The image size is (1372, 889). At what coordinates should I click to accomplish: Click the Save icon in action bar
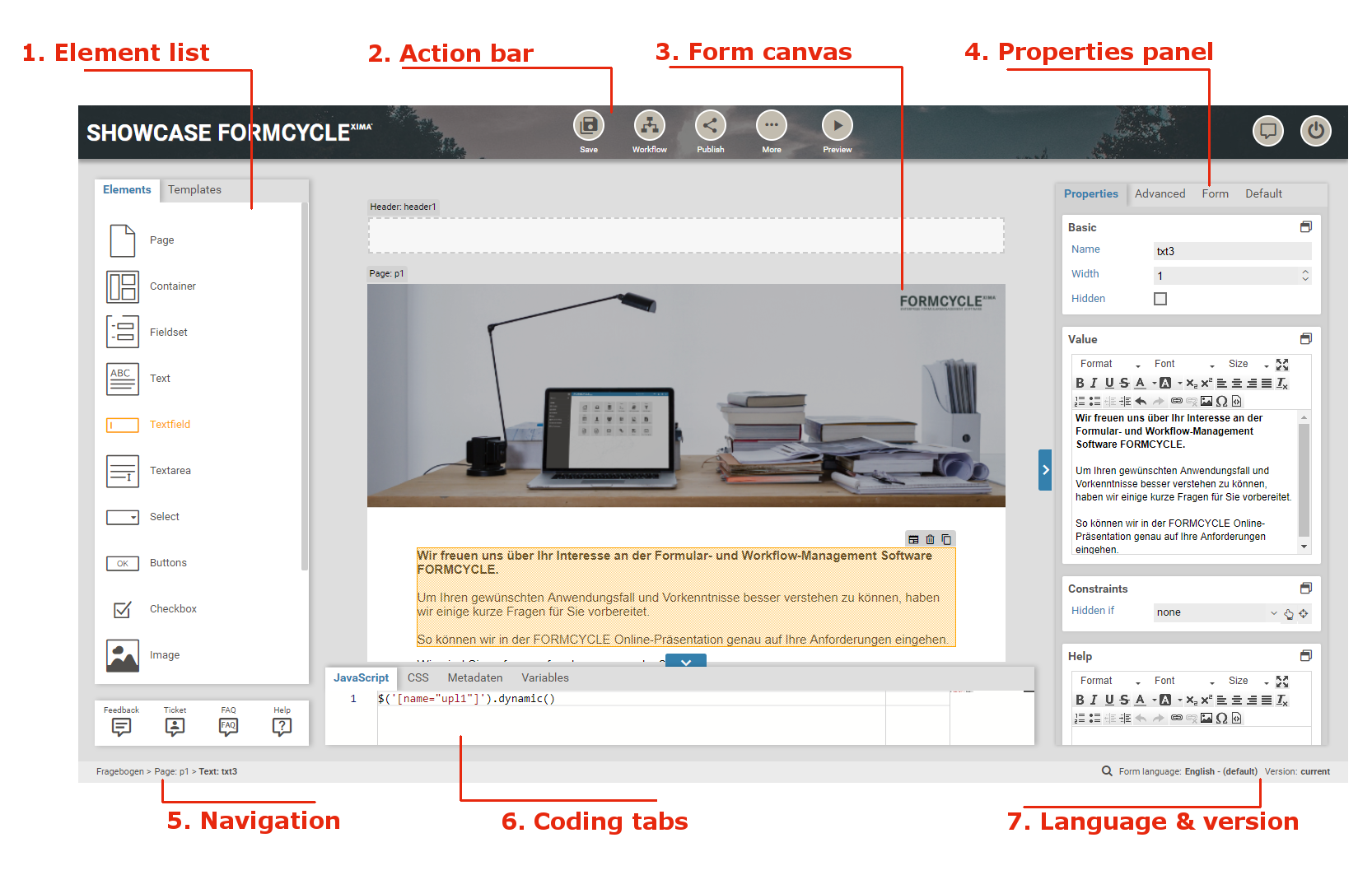tap(588, 126)
